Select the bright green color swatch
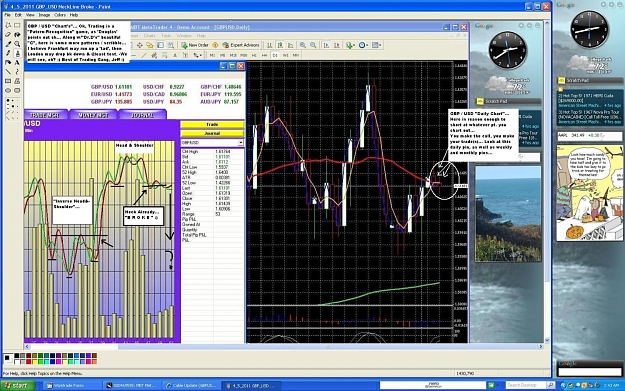 click(x=41, y=362)
